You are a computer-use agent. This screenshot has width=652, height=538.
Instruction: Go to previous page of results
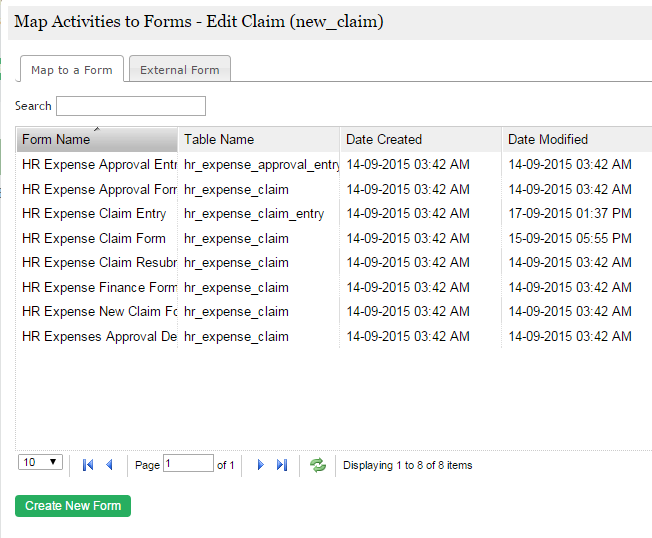click(x=109, y=465)
